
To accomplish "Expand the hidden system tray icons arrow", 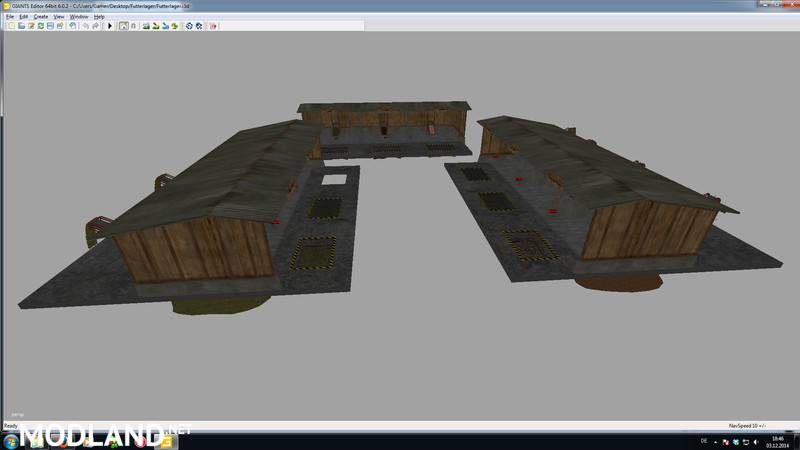I will point(715,442).
